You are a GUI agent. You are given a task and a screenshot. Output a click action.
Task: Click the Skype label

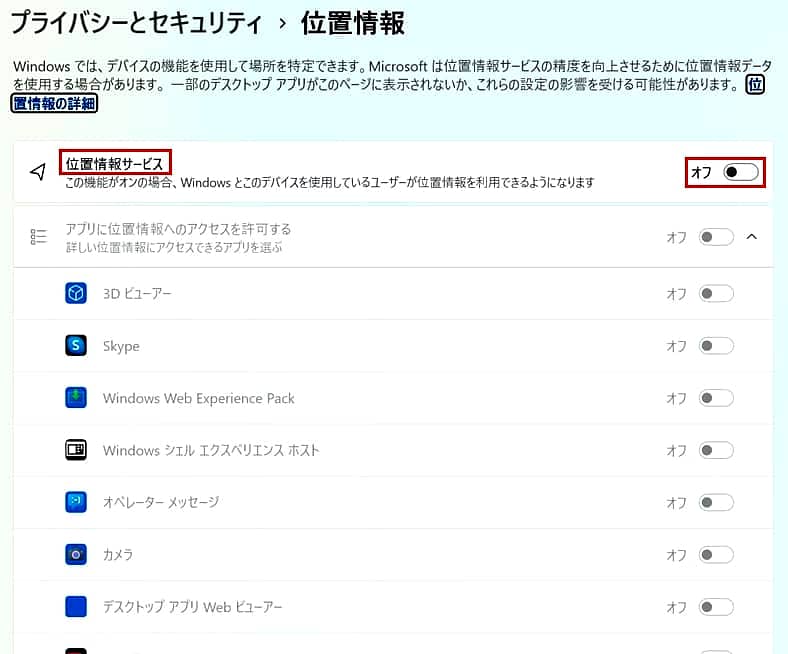point(121,346)
